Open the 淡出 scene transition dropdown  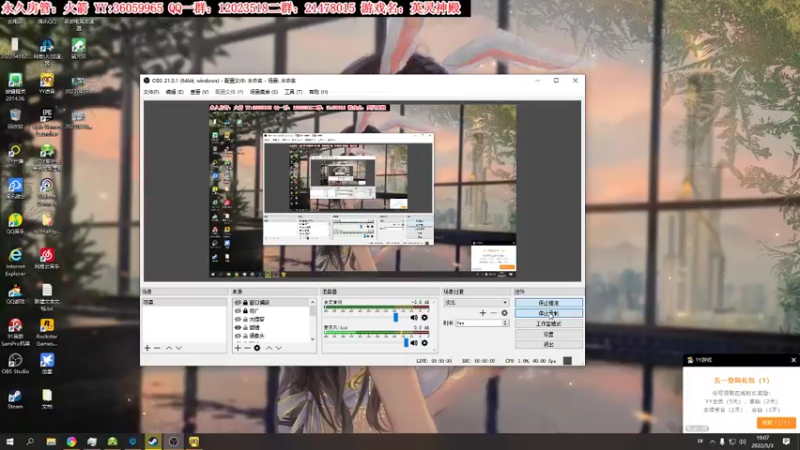coord(476,303)
